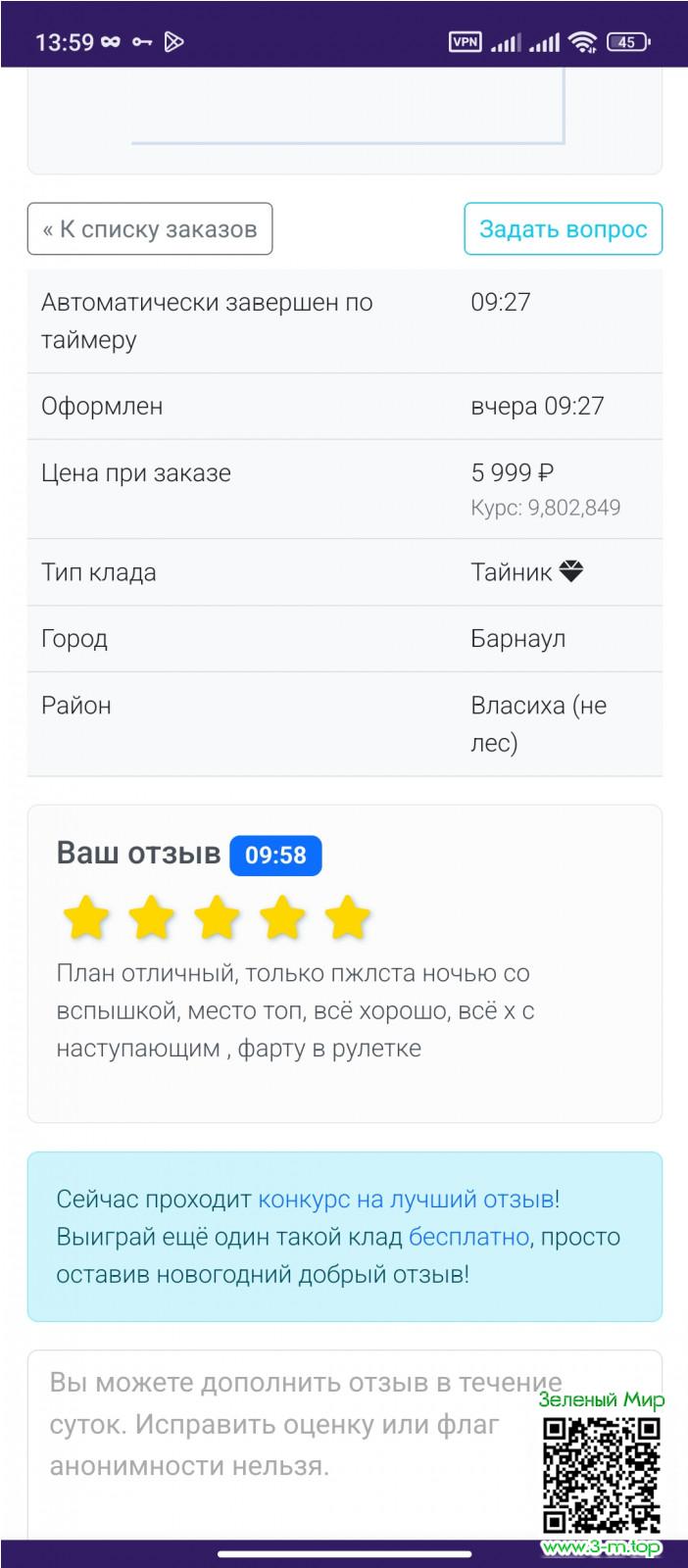
Task: Tap the blue 09:58 review time badge
Action: pyautogui.click(x=275, y=855)
